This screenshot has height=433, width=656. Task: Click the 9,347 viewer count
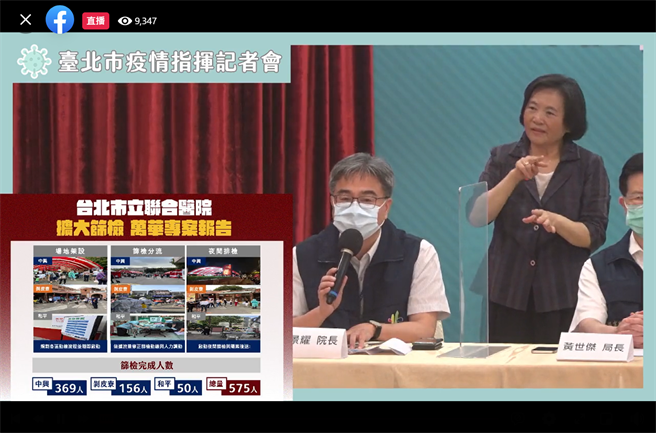pos(146,21)
